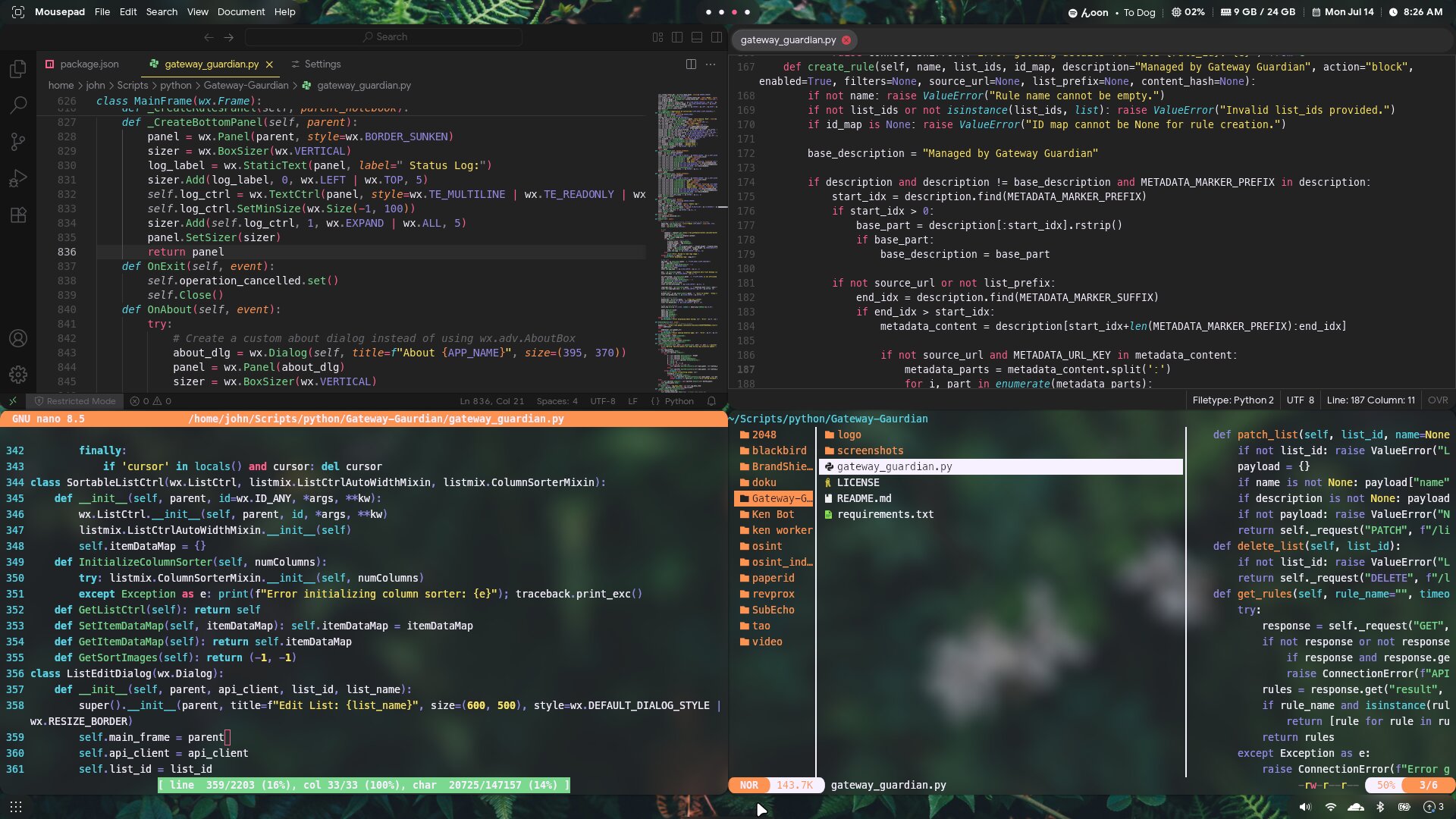Open the Spaces: 4 indentation selector

(x=557, y=401)
